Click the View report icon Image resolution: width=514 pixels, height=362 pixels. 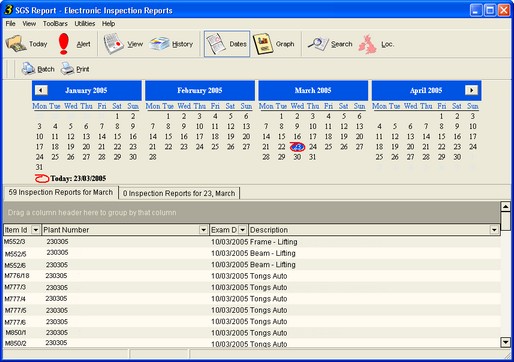coord(114,44)
